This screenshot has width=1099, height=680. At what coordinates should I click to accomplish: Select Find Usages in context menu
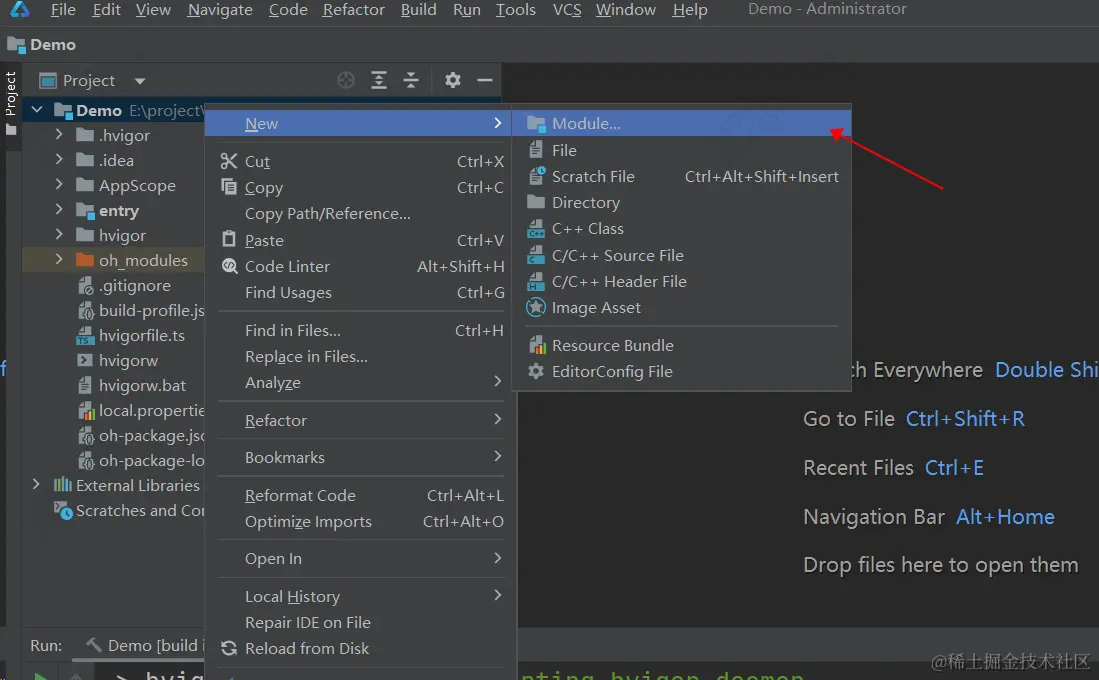pyautogui.click(x=360, y=292)
